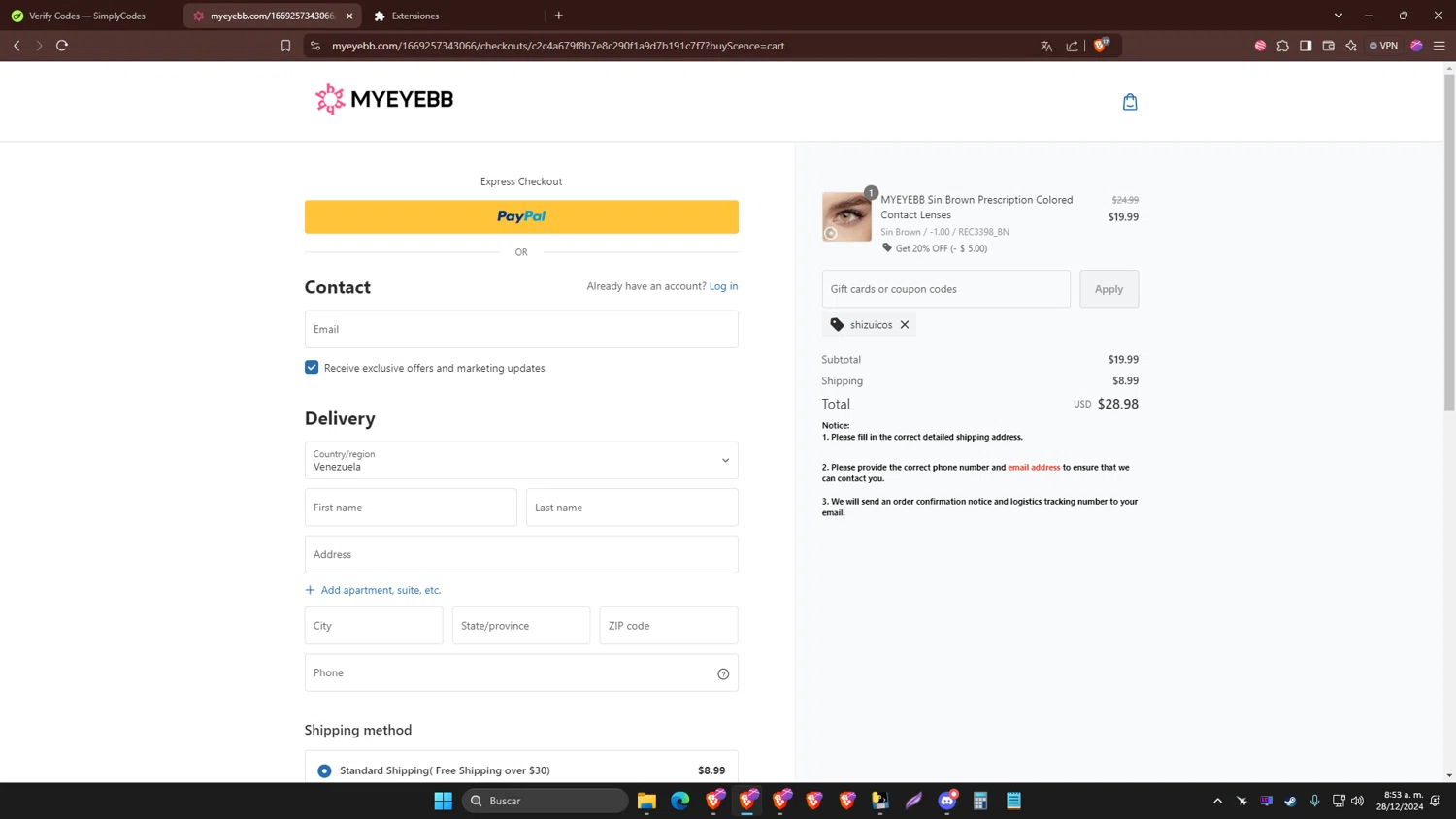Uncheck Receive exclusive offers and marketing updates
This screenshot has width=1456, height=819.
click(x=312, y=368)
